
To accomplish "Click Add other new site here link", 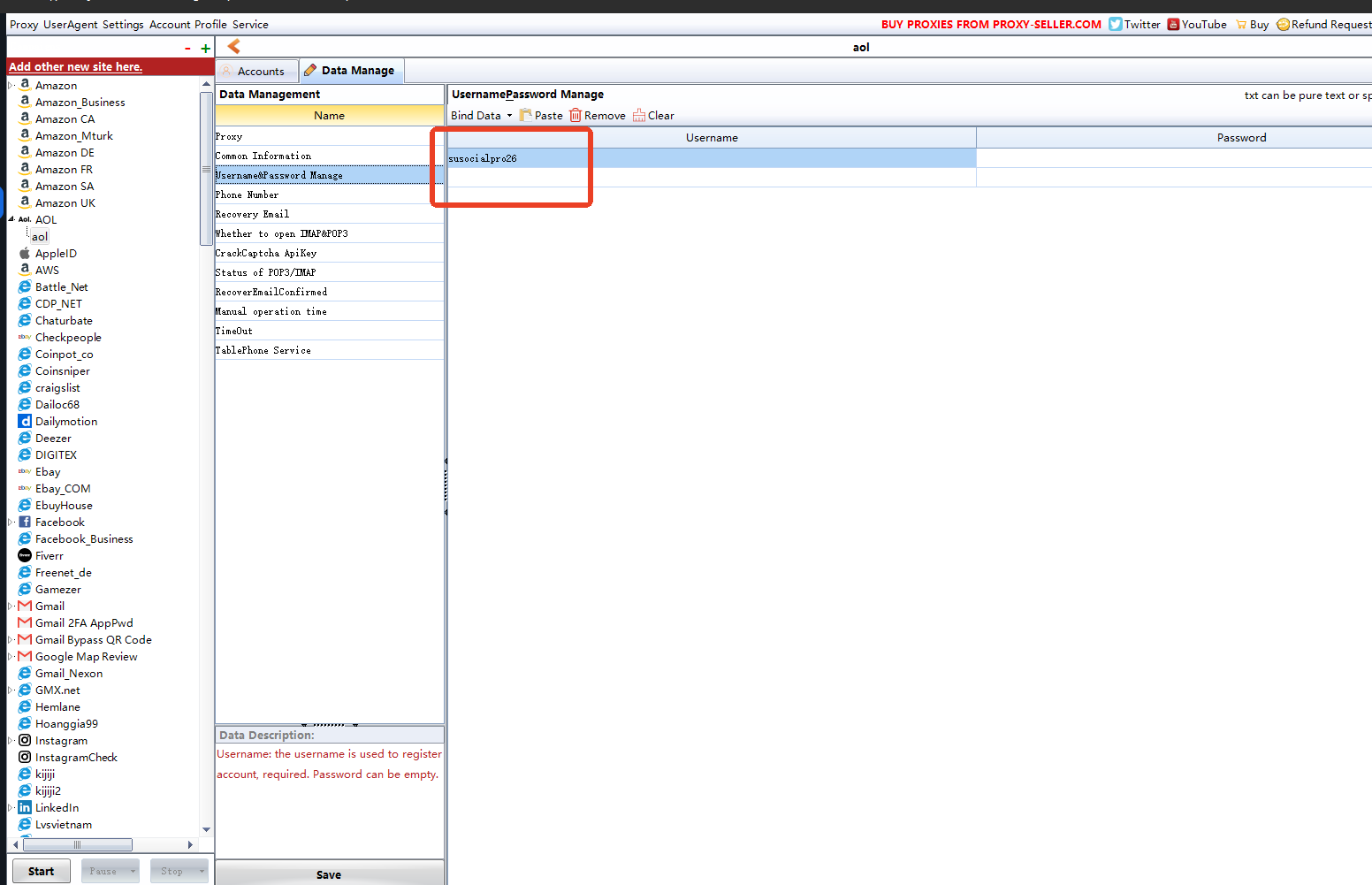I will 75,66.
